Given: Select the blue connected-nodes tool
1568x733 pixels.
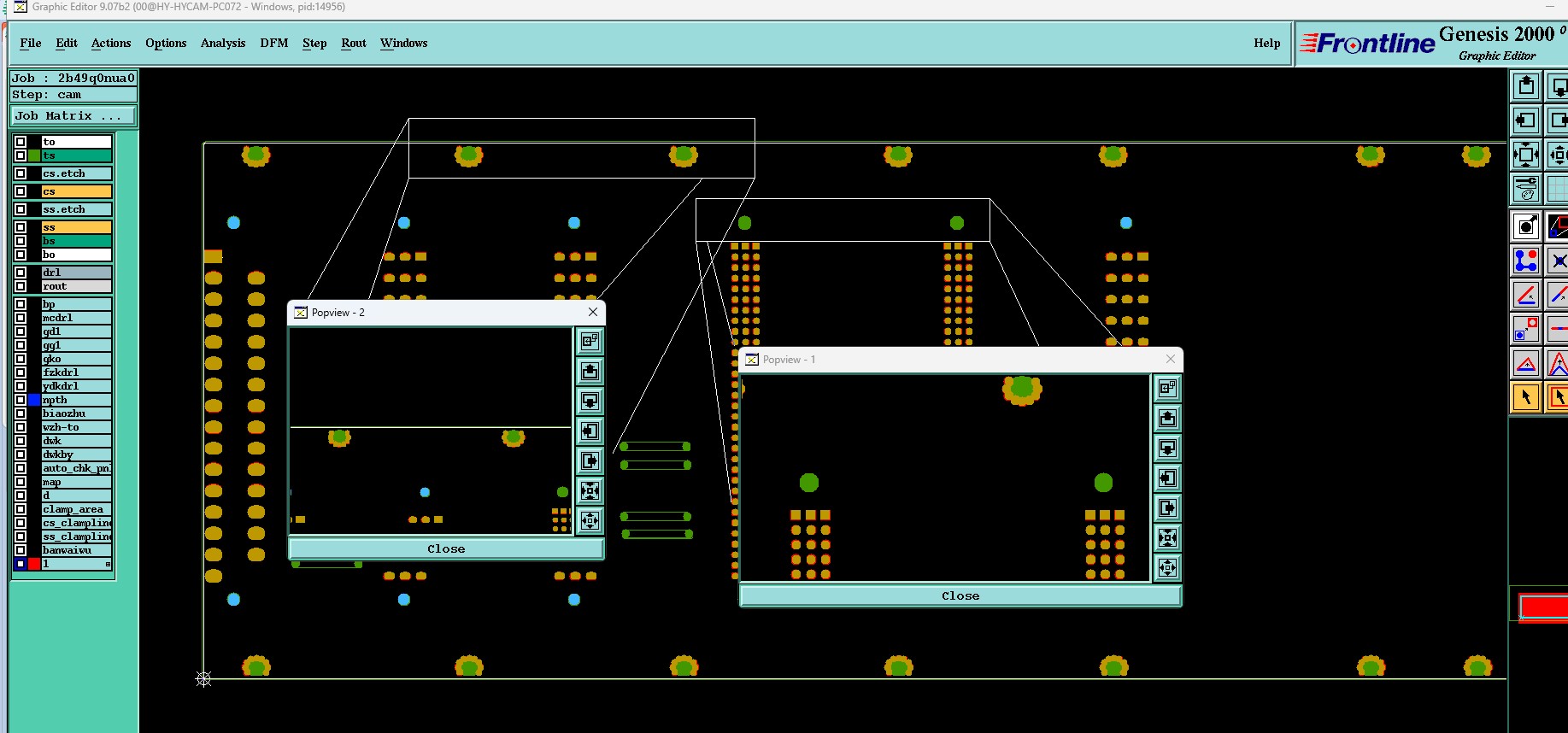Looking at the screenshot, I should (x=1526, y=261).
